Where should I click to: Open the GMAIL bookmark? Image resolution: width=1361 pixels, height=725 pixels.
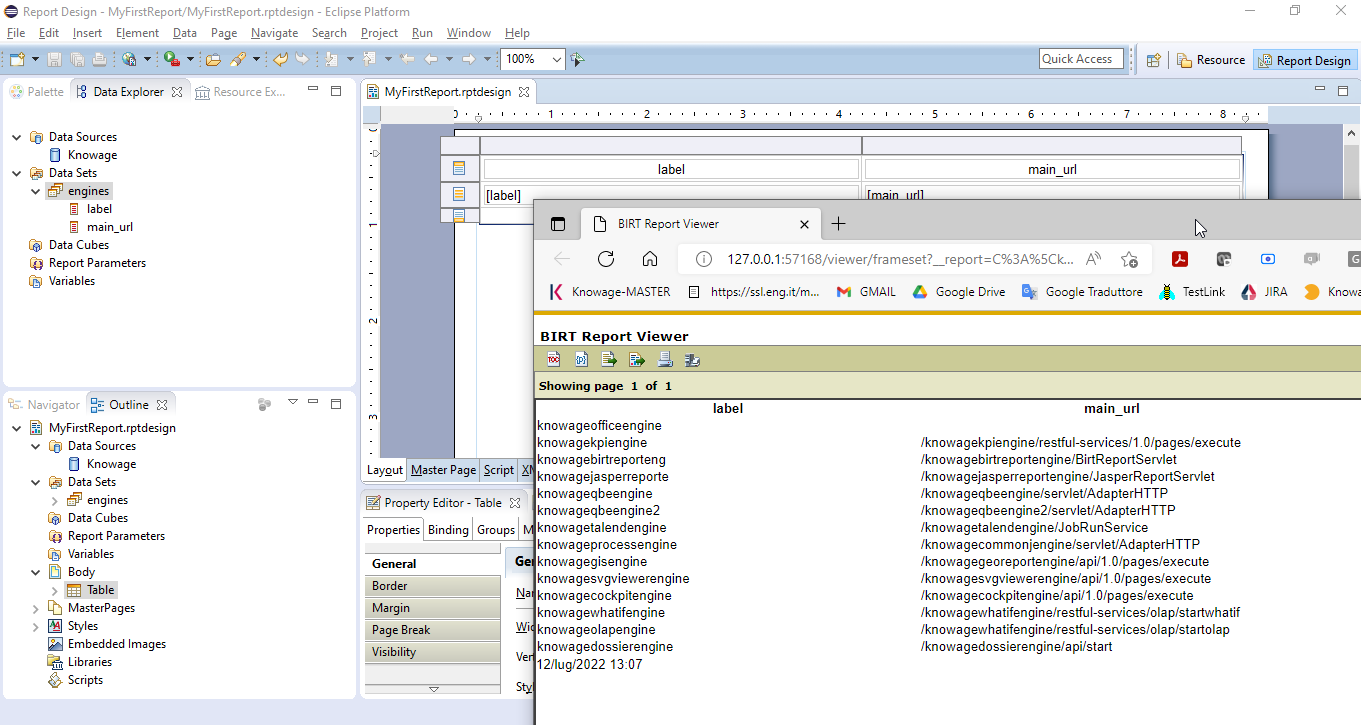pos(866,292)
